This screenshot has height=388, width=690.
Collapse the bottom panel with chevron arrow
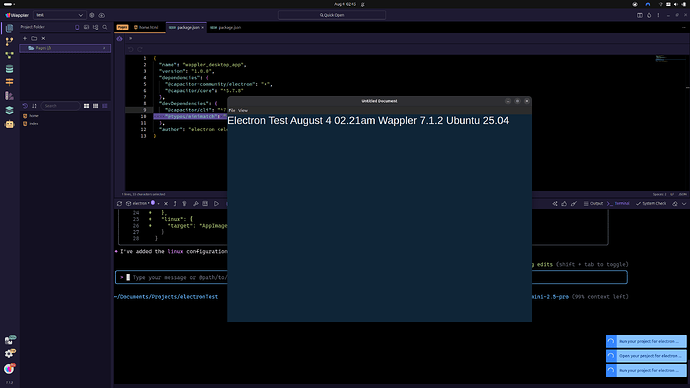click(x=684, y=204)
